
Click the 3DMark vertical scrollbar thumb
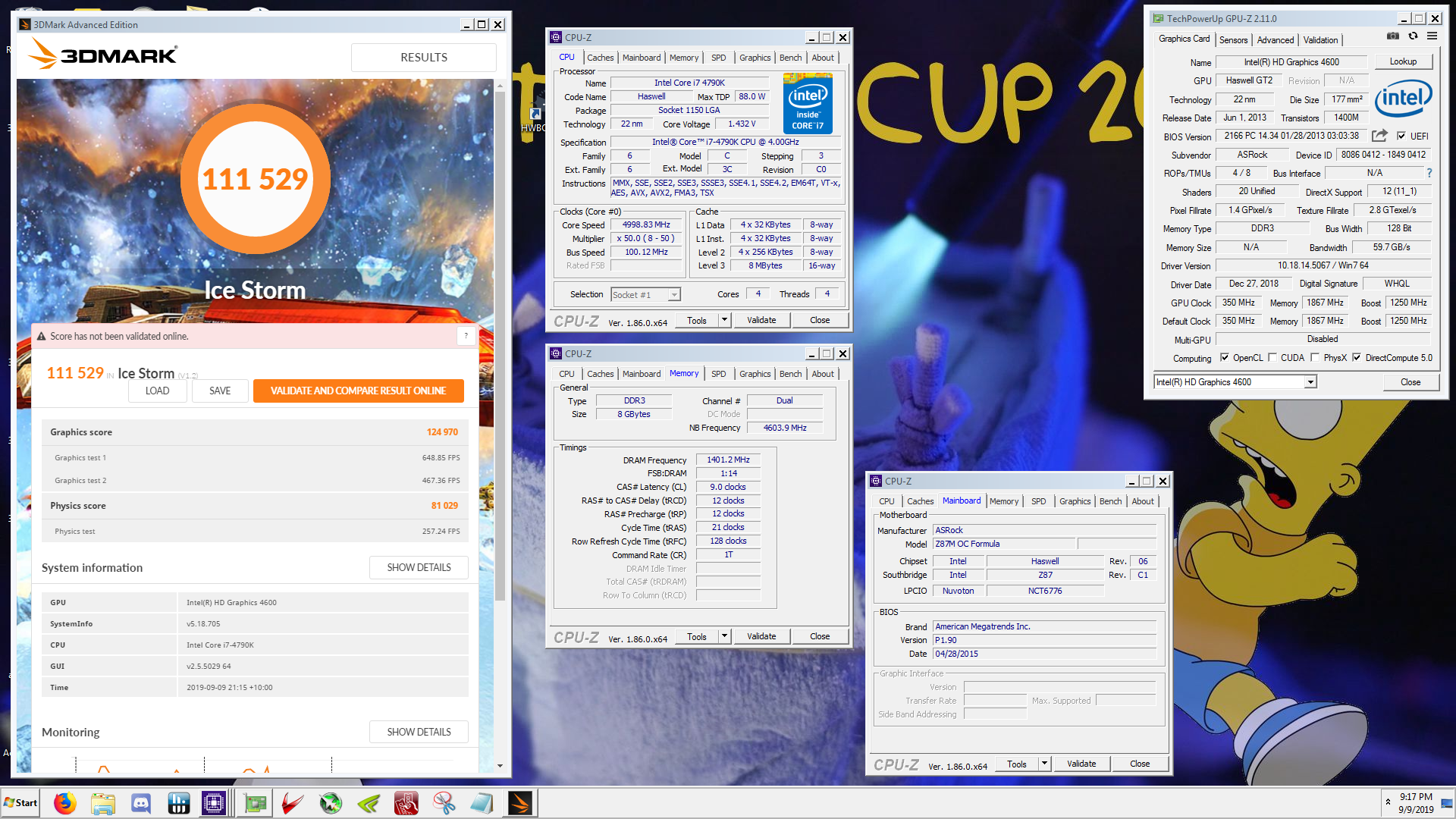[500, 347]
